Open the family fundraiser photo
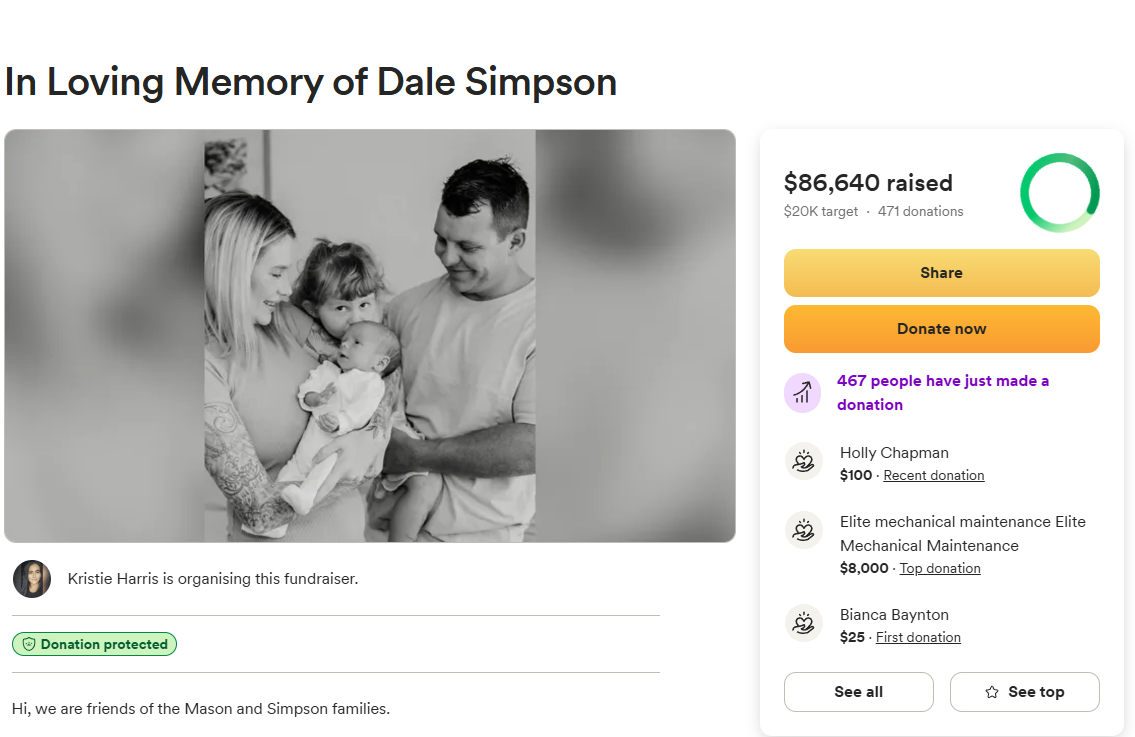1135x737 pixels. click(370, 336)
